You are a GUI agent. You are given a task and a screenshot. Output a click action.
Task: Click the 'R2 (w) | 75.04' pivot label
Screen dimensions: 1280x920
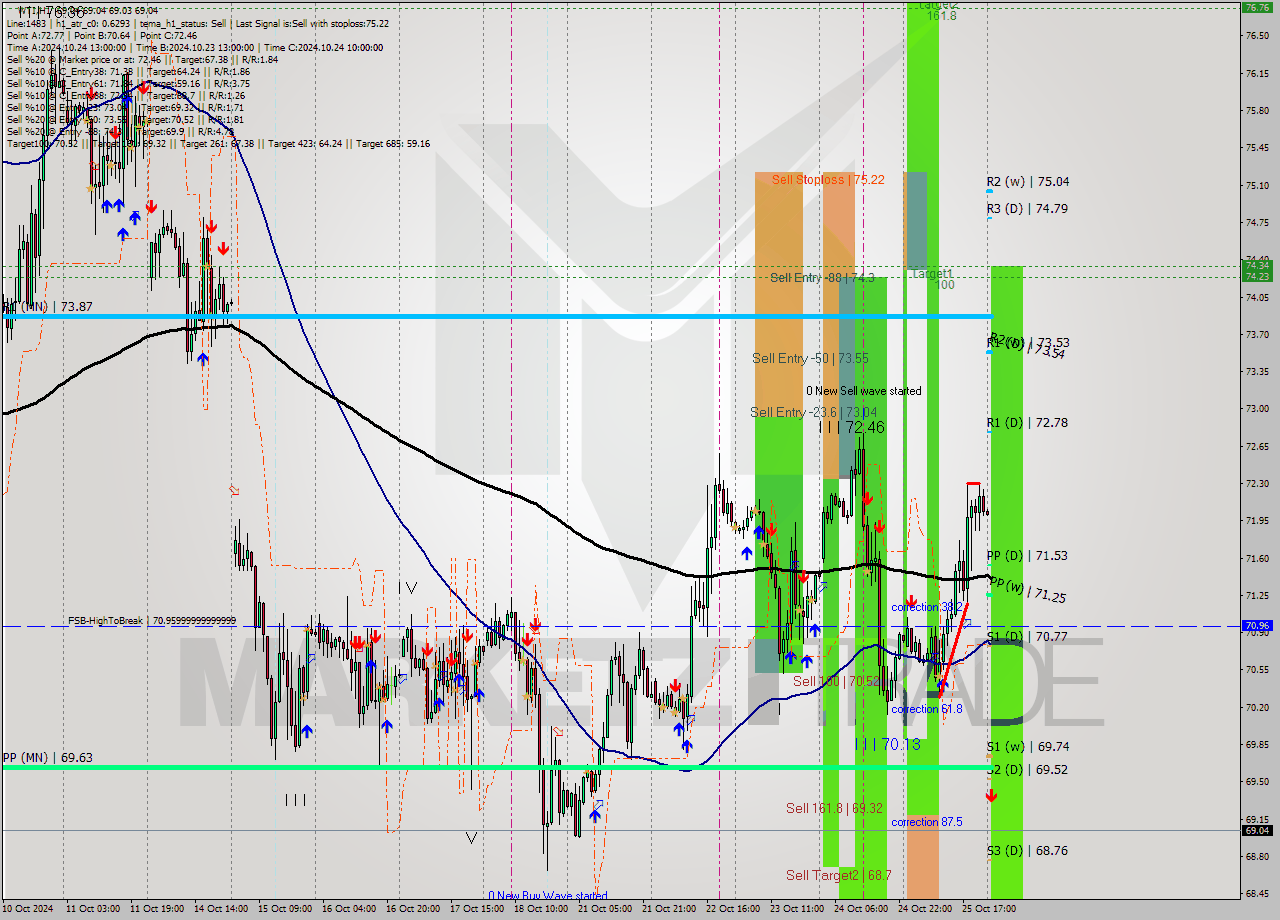pos(1027,182)
